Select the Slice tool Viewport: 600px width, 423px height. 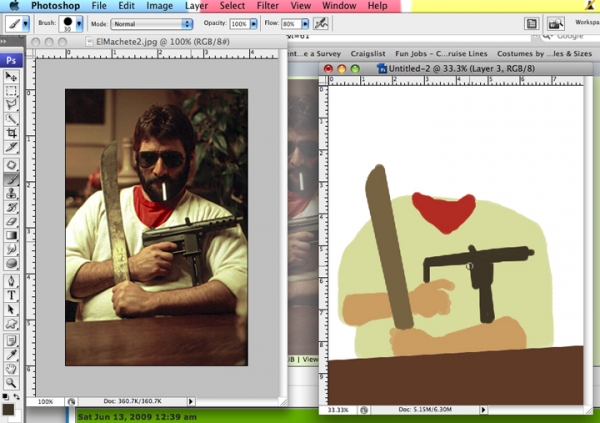[11, 147]
